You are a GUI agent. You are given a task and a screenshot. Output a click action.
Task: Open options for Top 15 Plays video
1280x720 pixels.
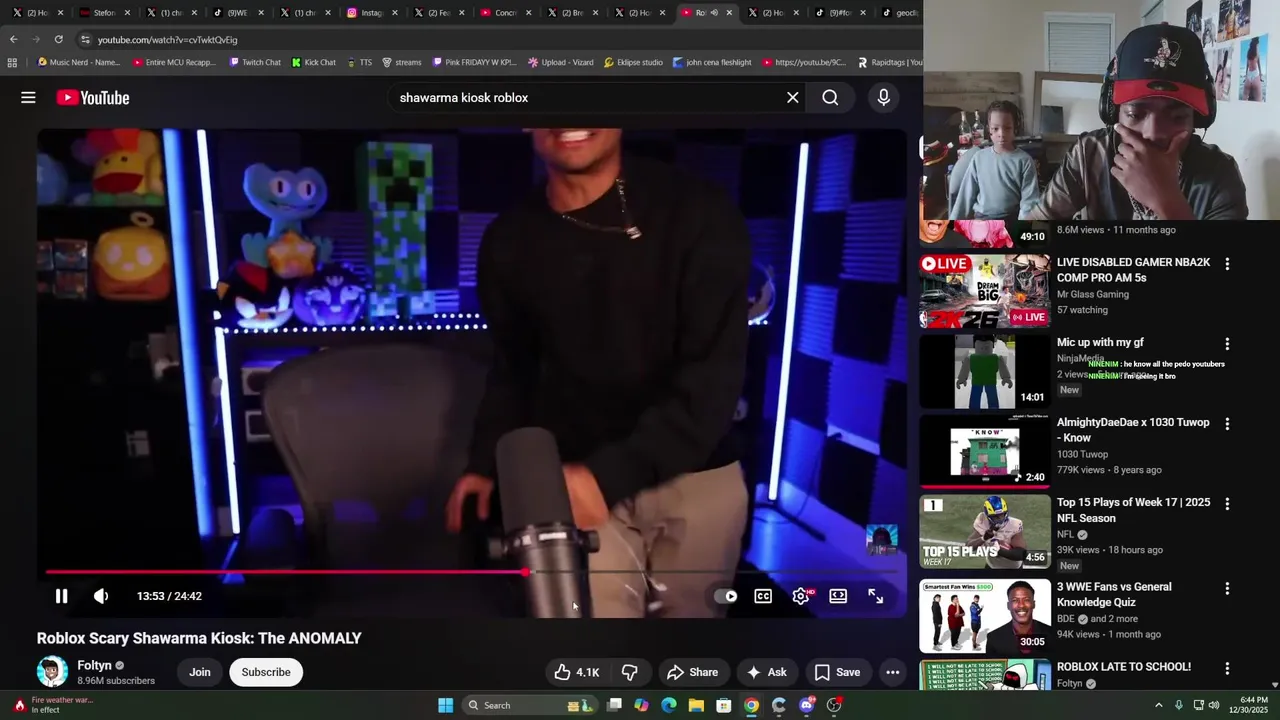[1227, 504]
